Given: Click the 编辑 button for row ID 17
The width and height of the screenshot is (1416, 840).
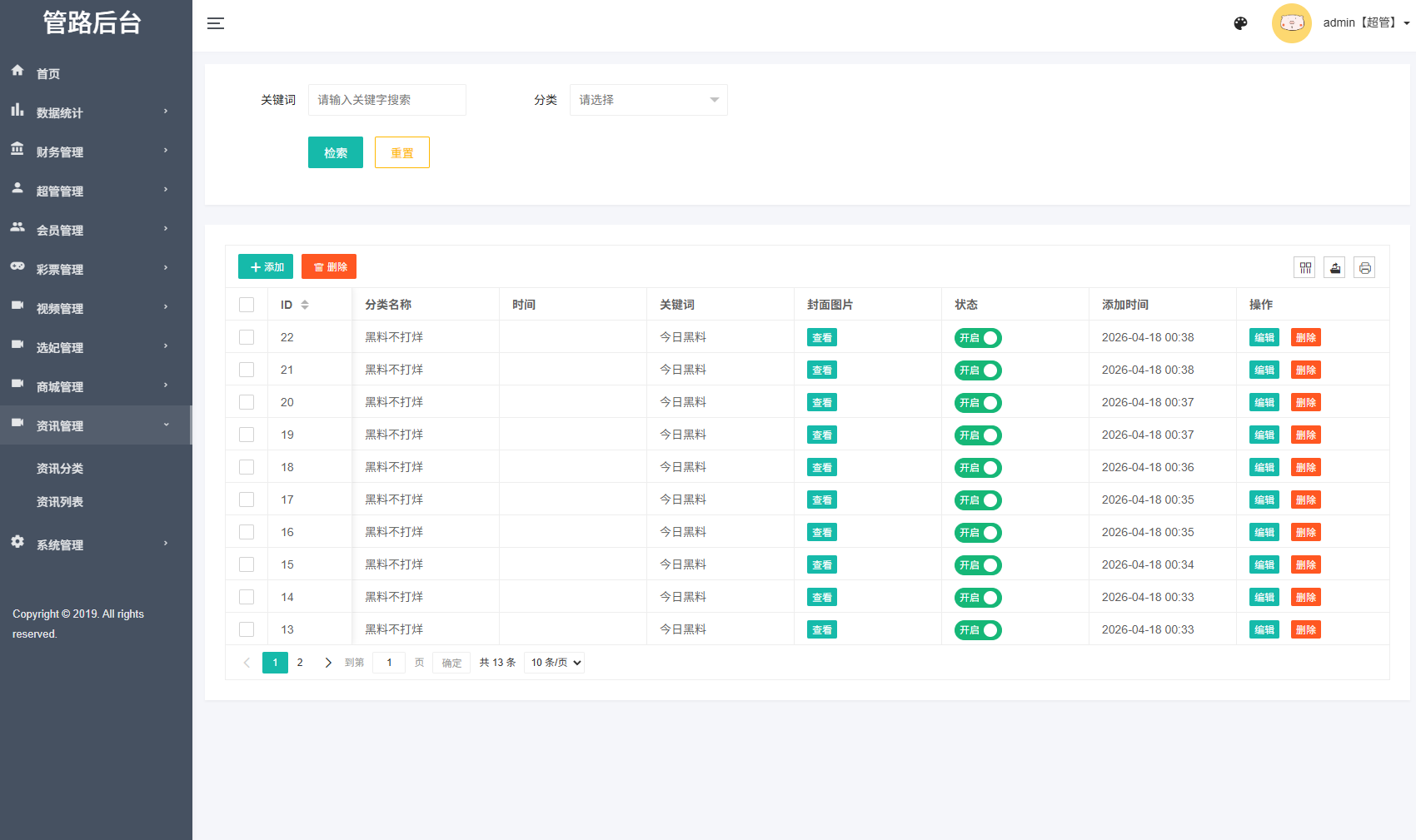Looking at the screenshot, I should pyautogui.click(x=1264, y=500).
